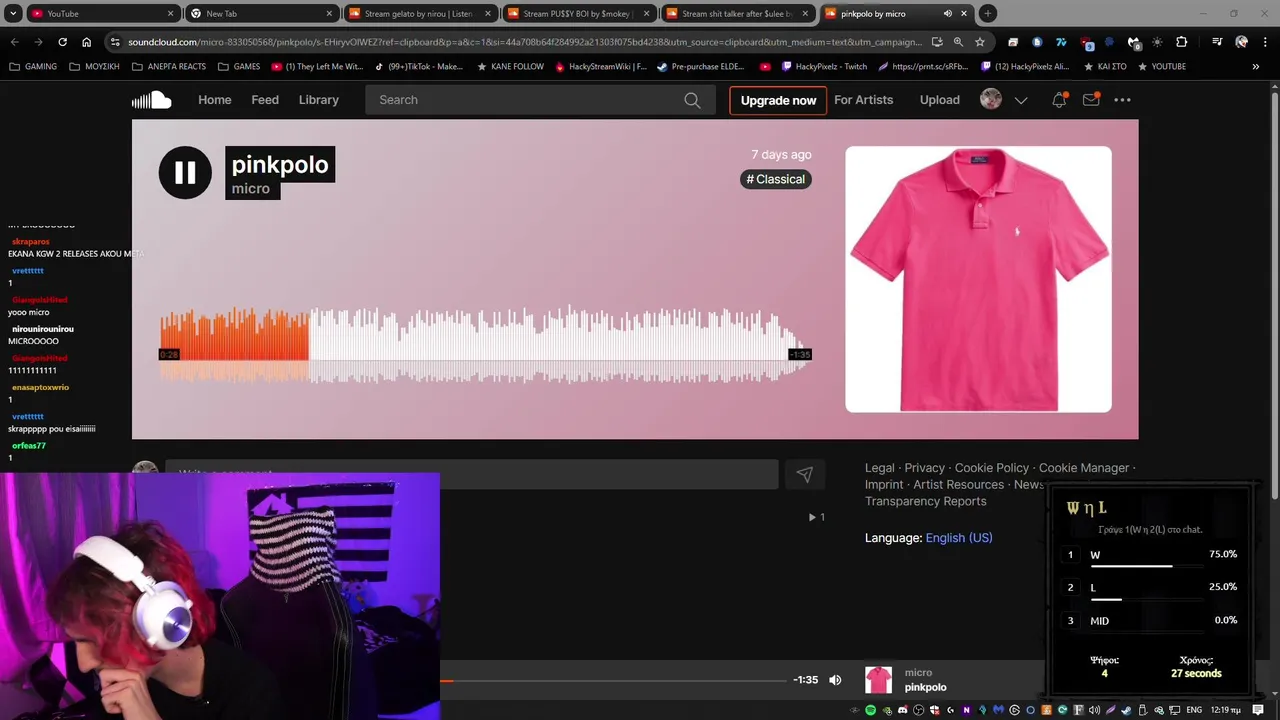Click the Write a comment field
Screen dimensions: 1280x720
(x=472, y=475)
